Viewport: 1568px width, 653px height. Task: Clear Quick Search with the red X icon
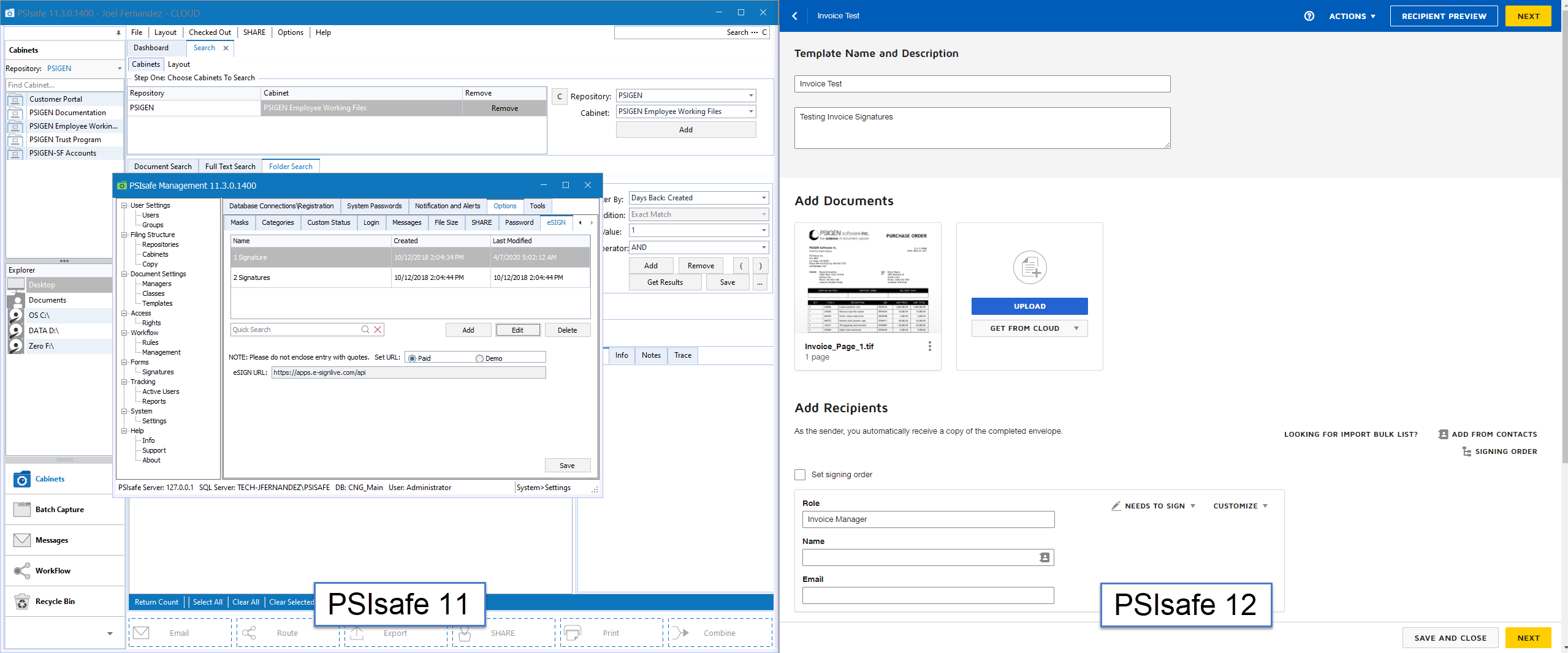[x=378, y=330]
